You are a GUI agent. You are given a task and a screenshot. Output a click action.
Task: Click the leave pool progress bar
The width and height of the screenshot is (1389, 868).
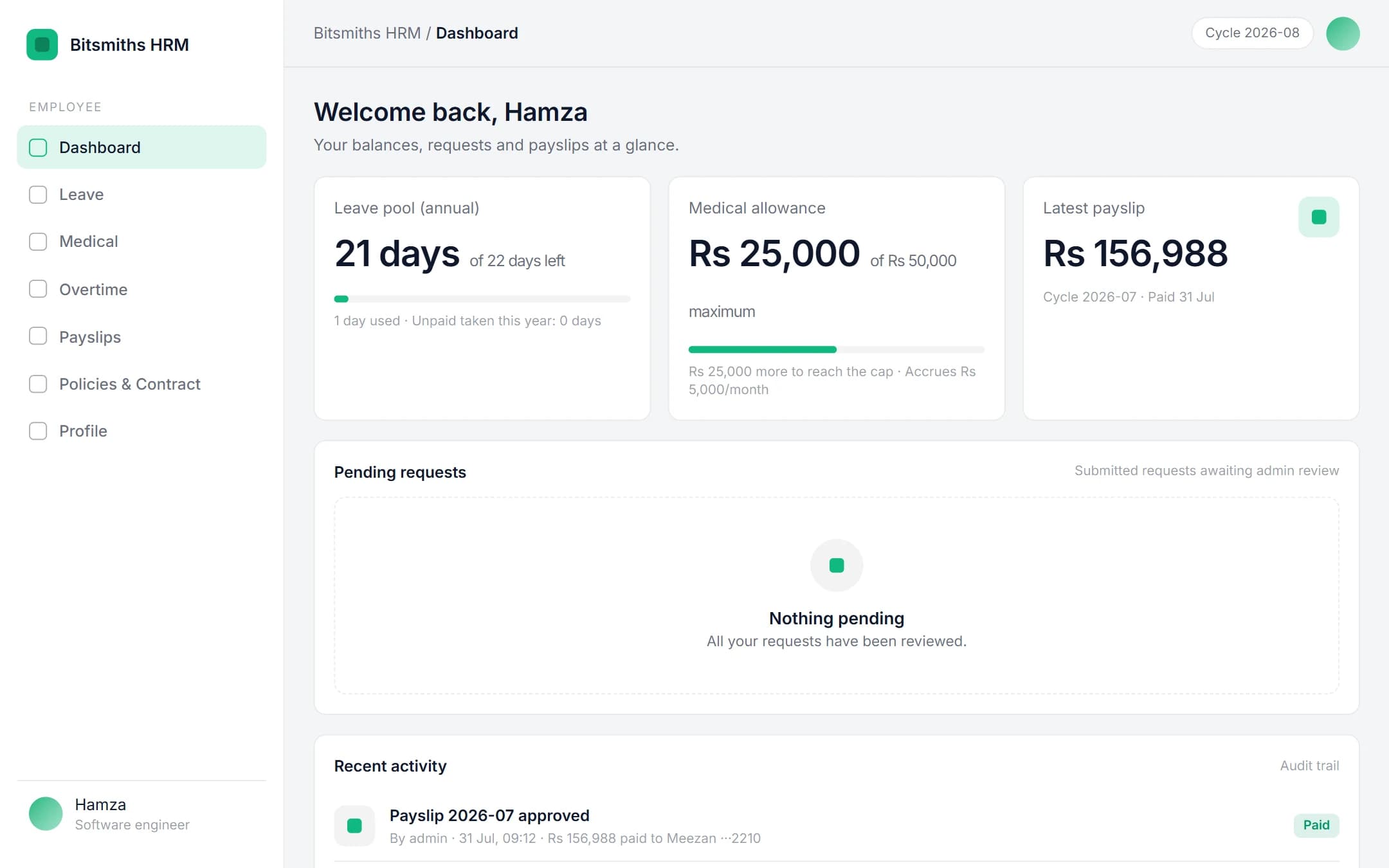[482, 299]
